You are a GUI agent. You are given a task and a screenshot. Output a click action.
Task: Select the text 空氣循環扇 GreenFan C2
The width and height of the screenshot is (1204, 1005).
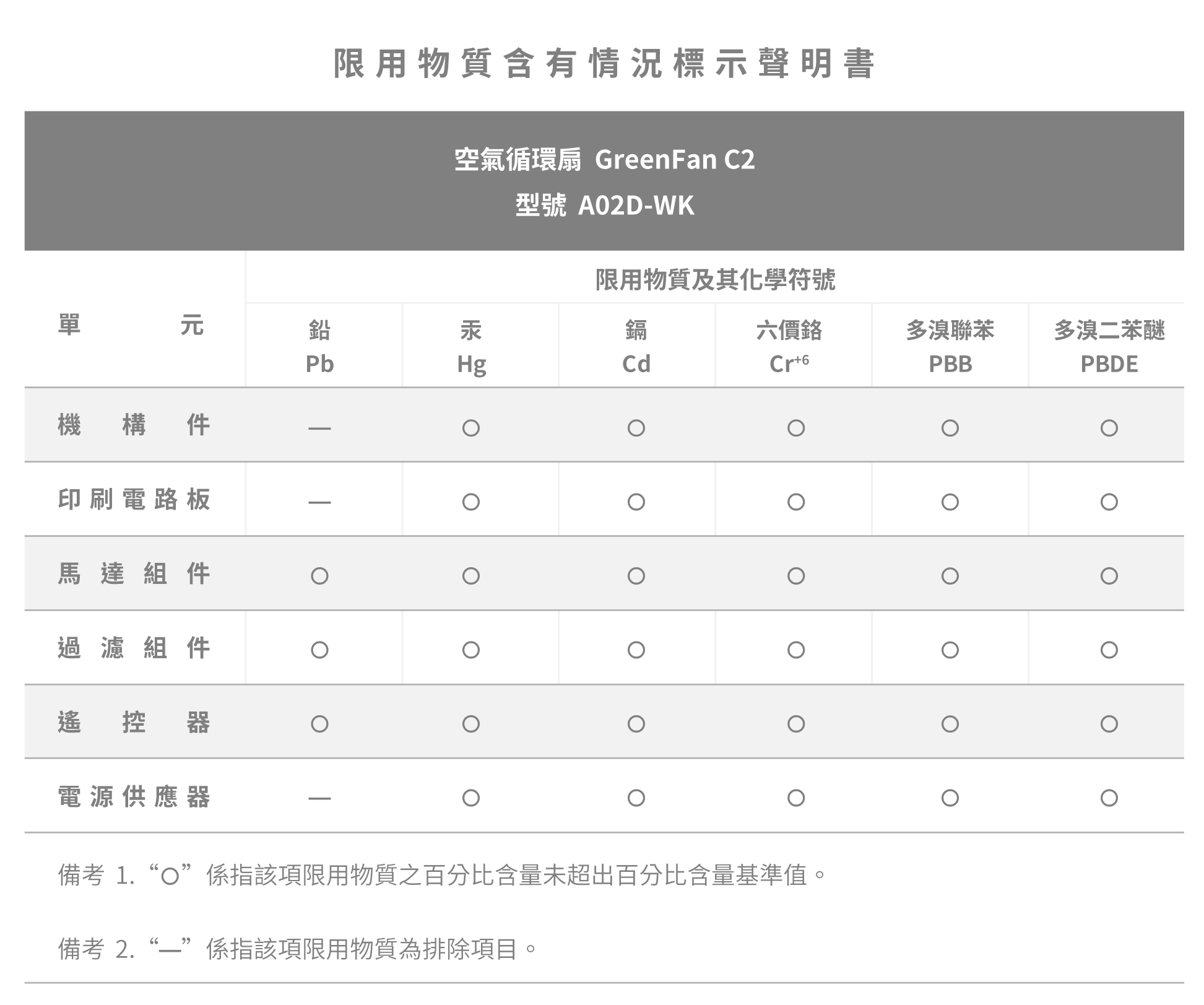[x=604, y=160]
